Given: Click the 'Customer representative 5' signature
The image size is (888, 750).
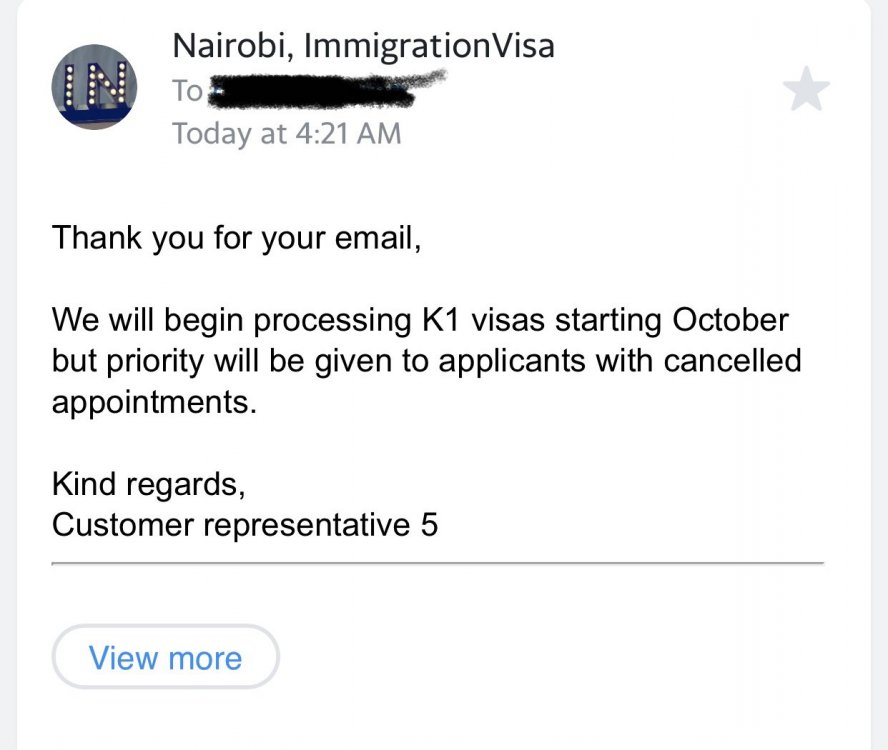Looking at the screenshot, I should point(245,524).
